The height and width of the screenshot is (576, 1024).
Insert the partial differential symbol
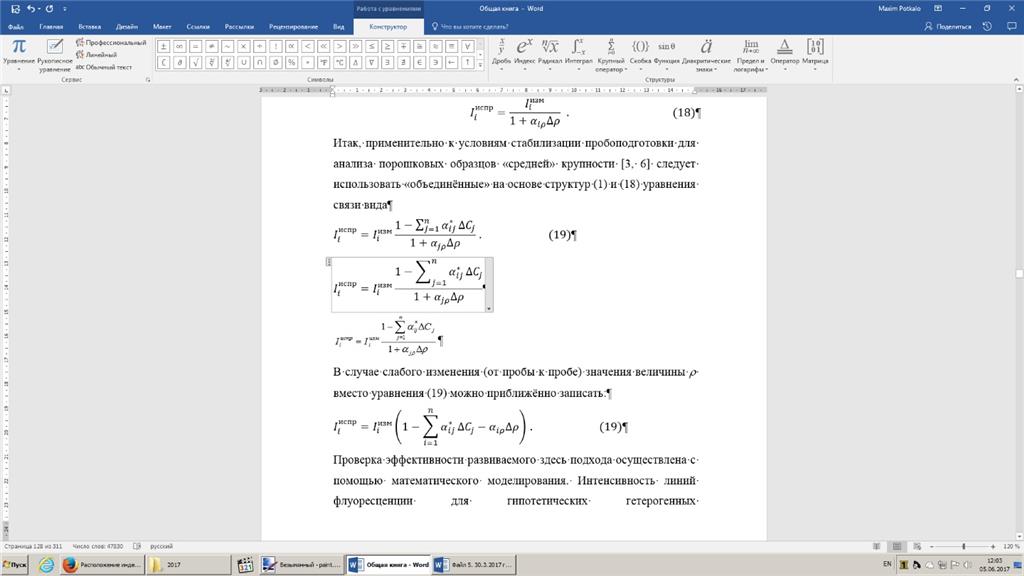179,63
